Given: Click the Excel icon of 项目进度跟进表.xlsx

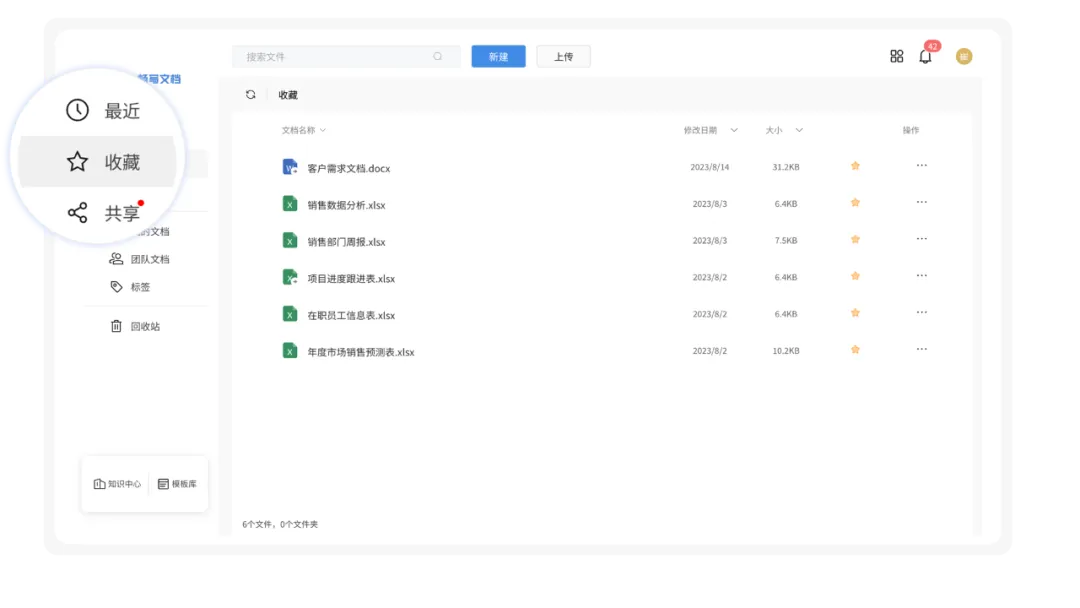Looking at the screenshot, I should [290, 277].
